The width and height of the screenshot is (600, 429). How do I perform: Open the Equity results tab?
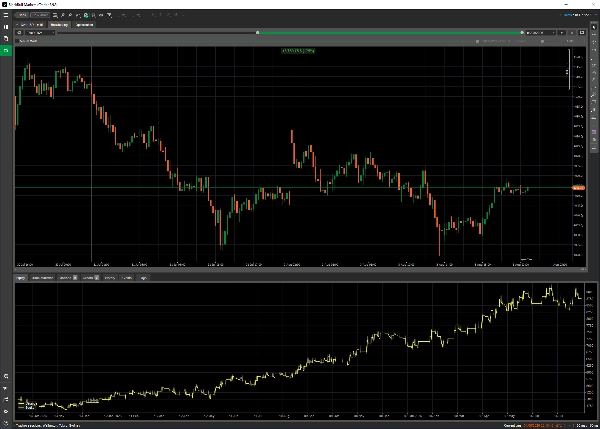pos(21,278)
